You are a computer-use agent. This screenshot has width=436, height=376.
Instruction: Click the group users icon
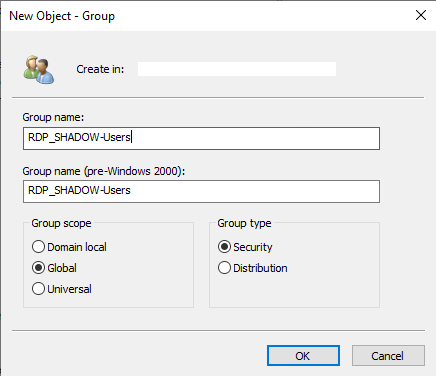pos(39,69)
